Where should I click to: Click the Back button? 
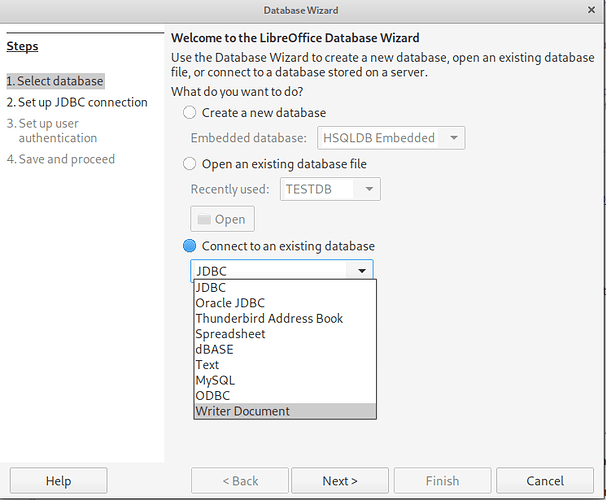tap(240, 481)
